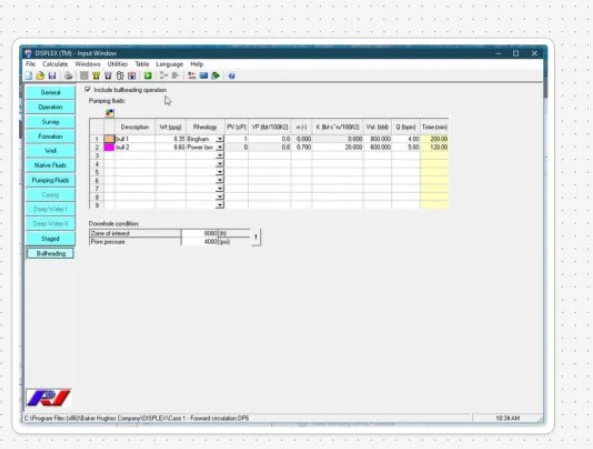Click the Q 4.00 cell for bull 1
Image resolution: width=593 pixels, height=449 pixels.
tap(406, 139)
